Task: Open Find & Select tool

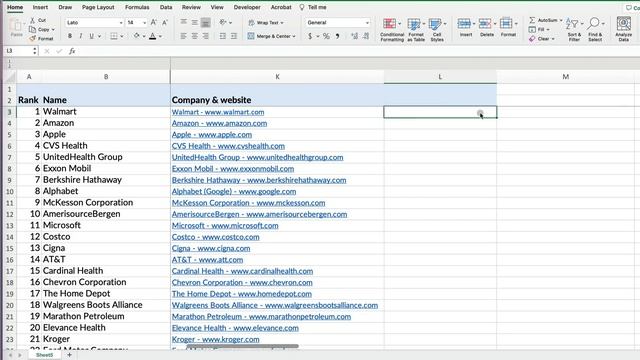Action: [x=595, y=29]
